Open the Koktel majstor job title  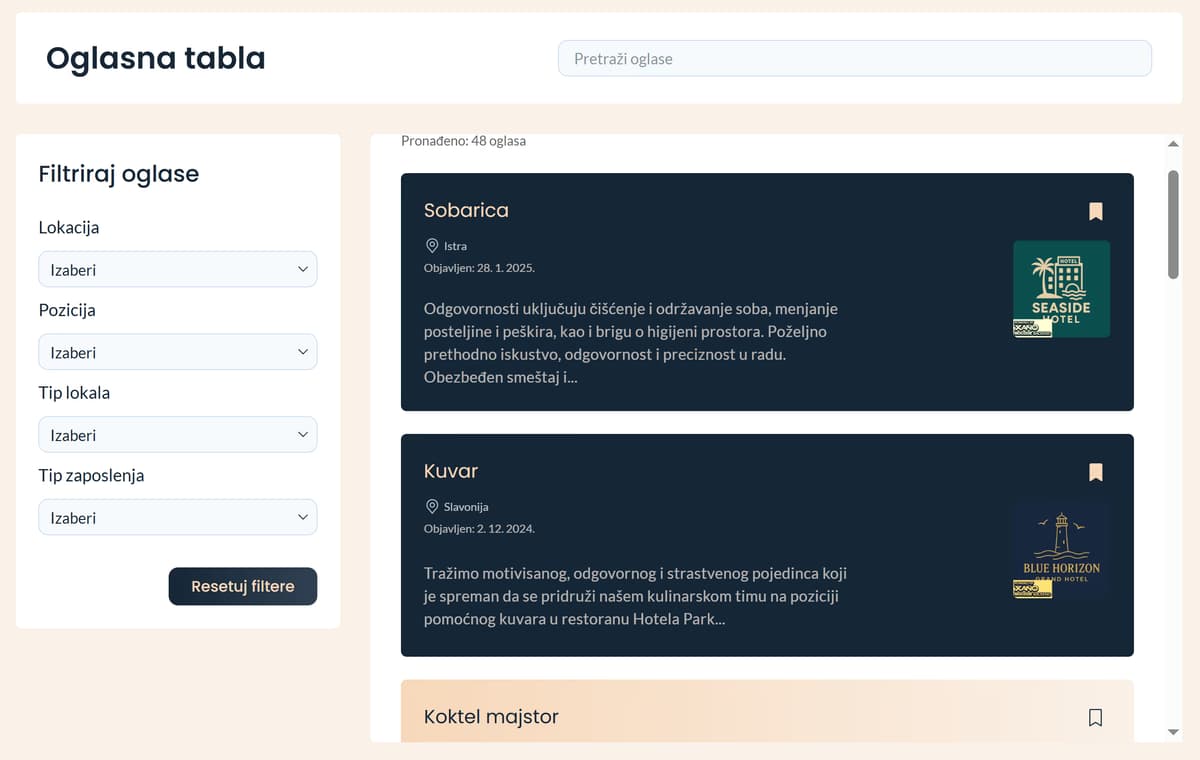tap(491, 717)
